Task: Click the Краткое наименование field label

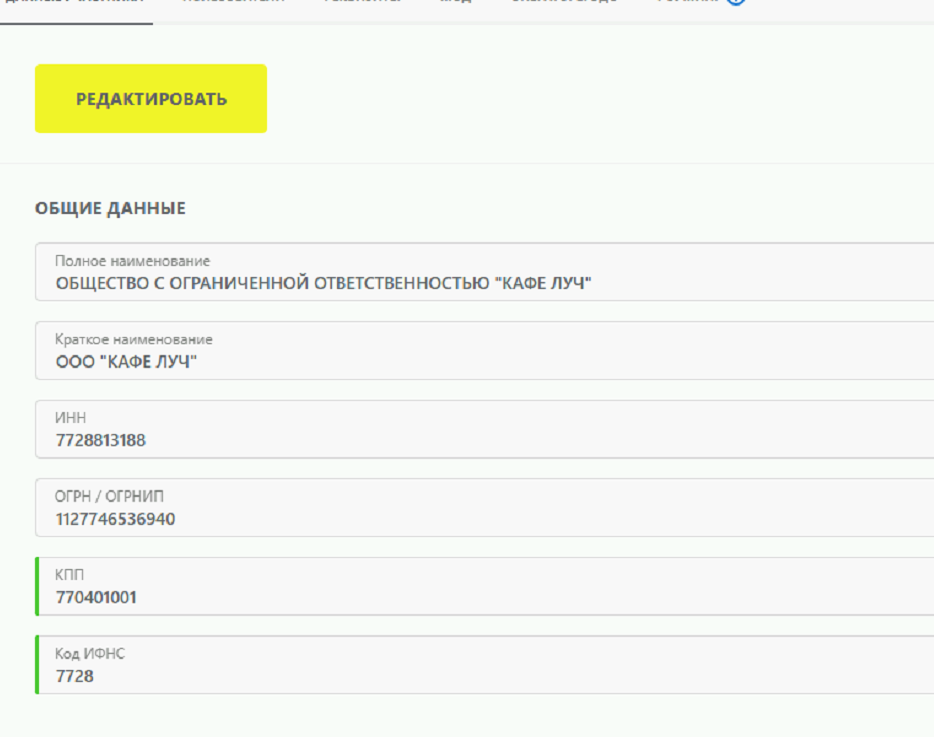Action: (133, 340)
